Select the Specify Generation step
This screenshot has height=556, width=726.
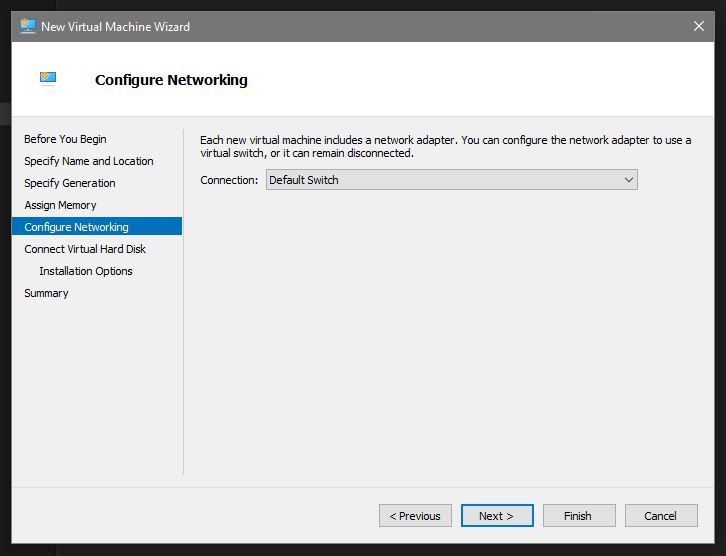(70, 183)
